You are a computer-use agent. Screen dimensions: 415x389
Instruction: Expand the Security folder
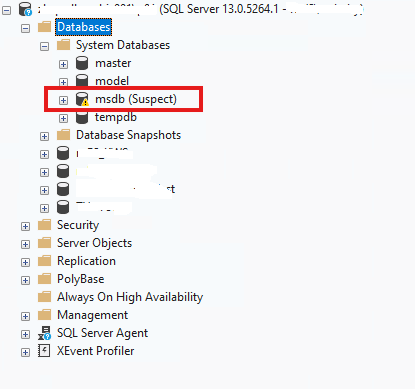pyautogui.click(x=25, y=226)
